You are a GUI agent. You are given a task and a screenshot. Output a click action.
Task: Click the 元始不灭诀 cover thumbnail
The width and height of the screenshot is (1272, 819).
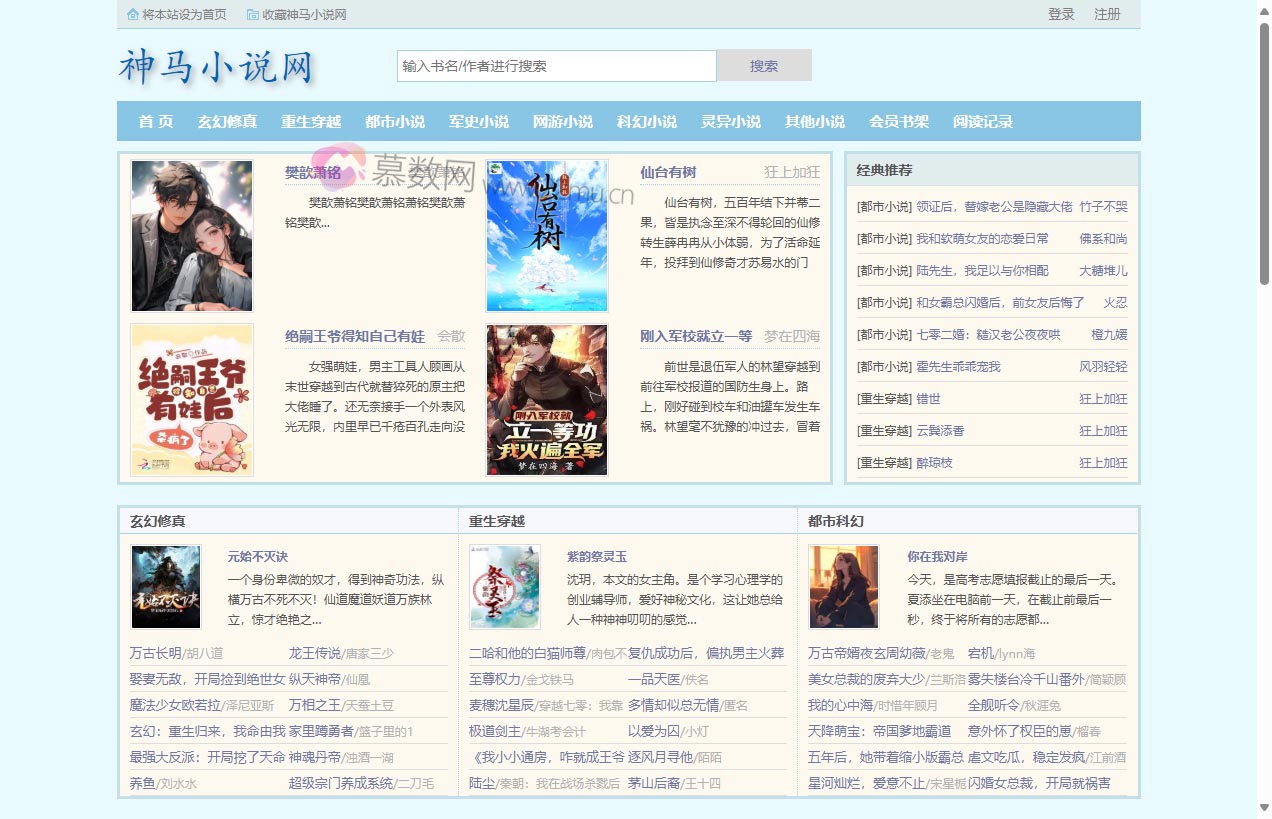click(x=166, y=587)
